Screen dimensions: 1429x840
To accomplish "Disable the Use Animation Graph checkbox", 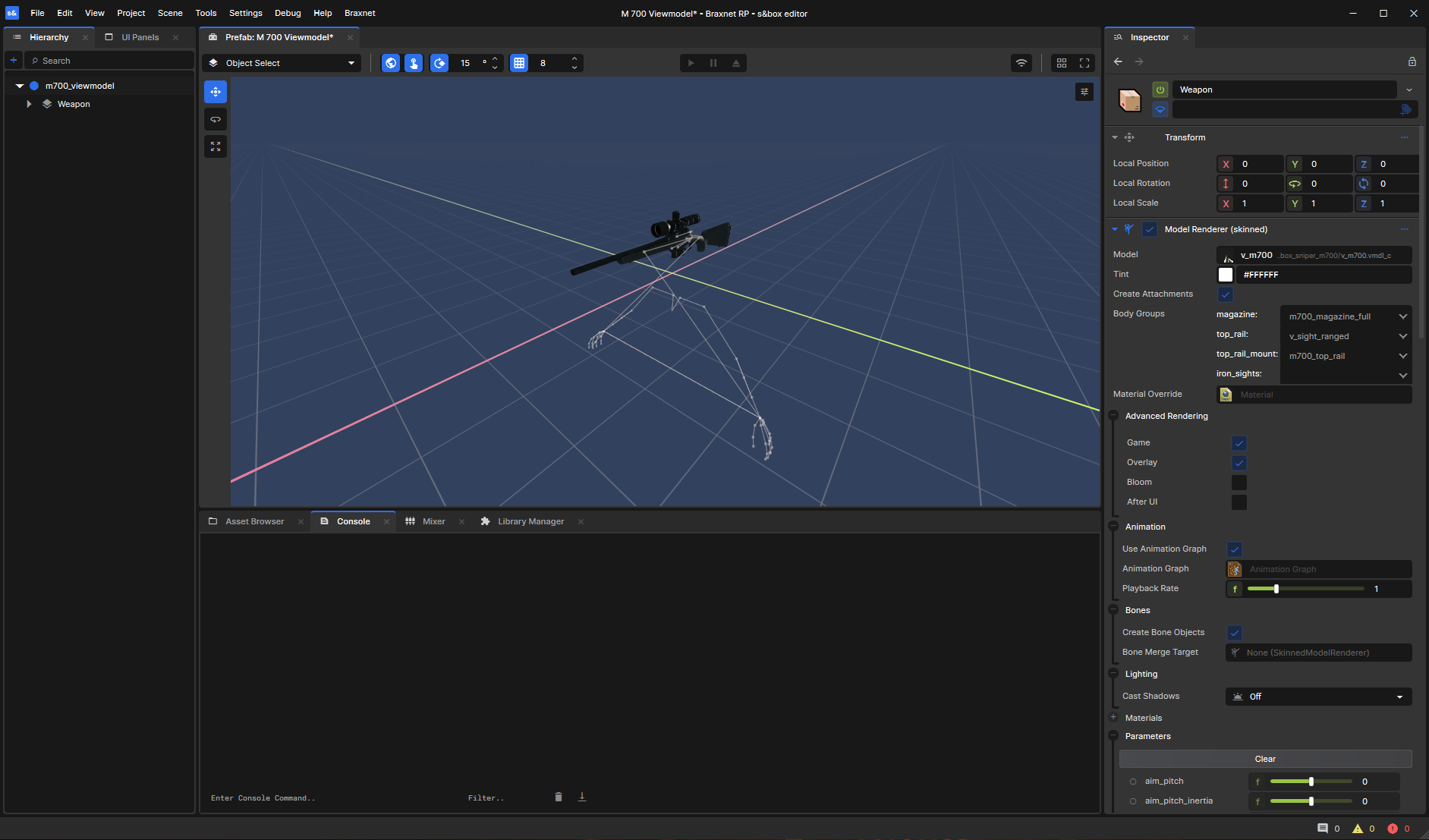I will click(1235, 549).
